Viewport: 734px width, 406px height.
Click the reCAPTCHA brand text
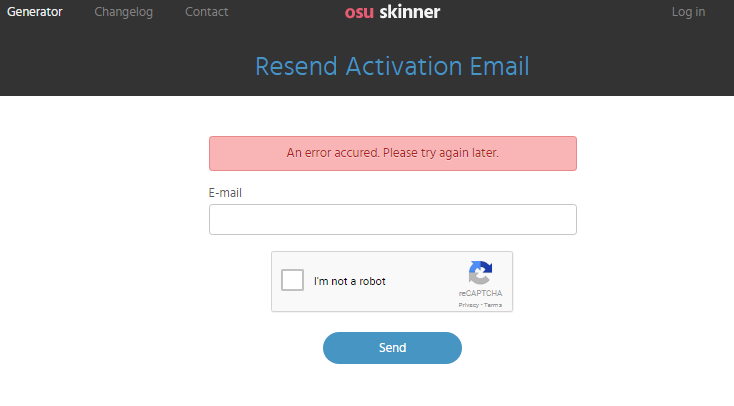[480, 293]
